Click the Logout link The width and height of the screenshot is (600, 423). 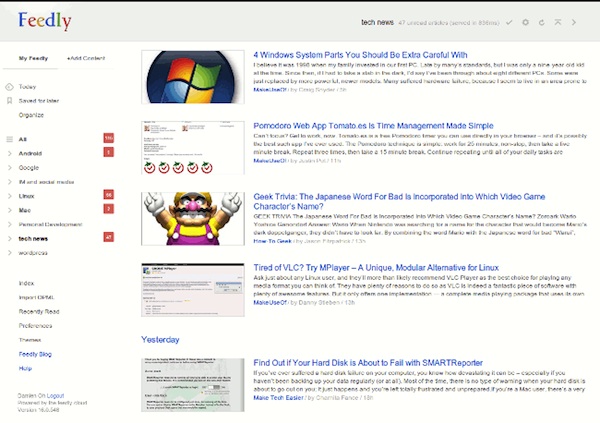click(55, 396)
